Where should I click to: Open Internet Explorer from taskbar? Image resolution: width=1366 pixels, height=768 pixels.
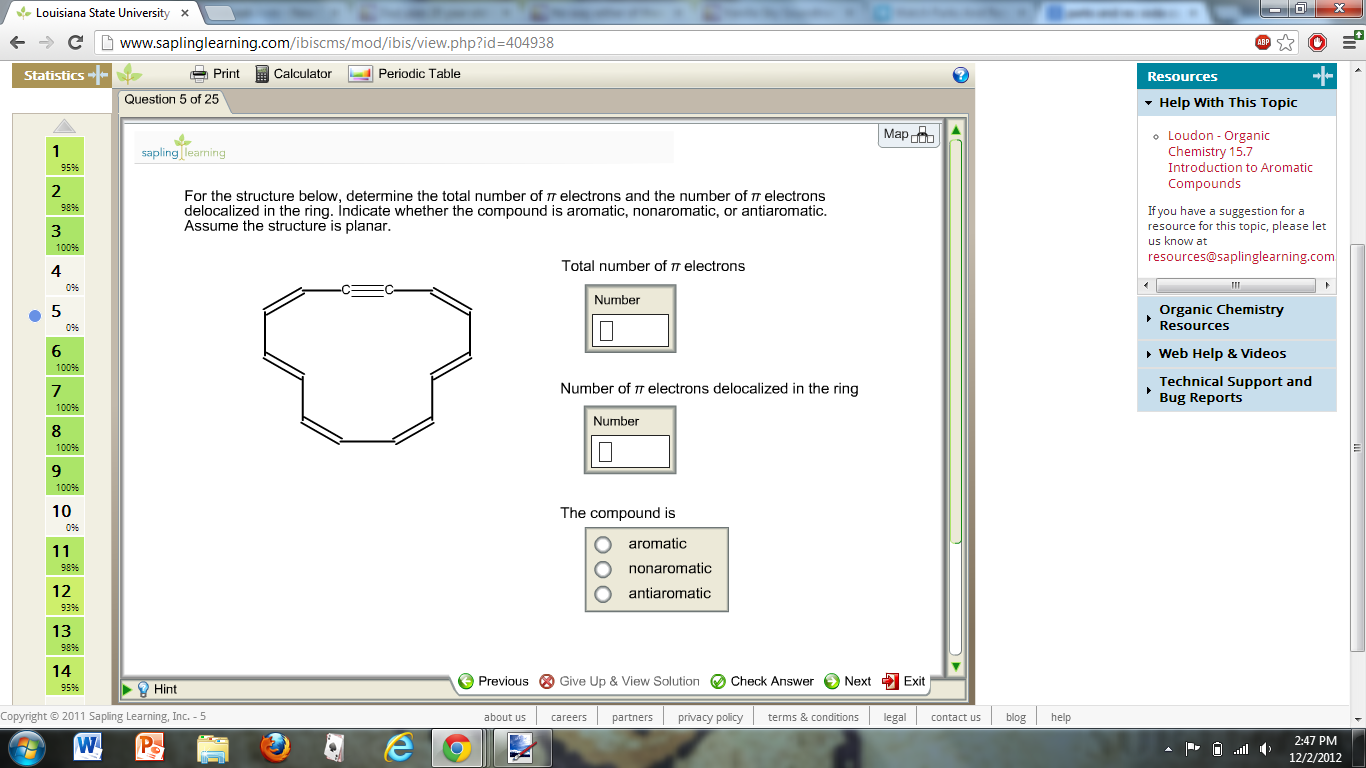(x=397, y=748)
